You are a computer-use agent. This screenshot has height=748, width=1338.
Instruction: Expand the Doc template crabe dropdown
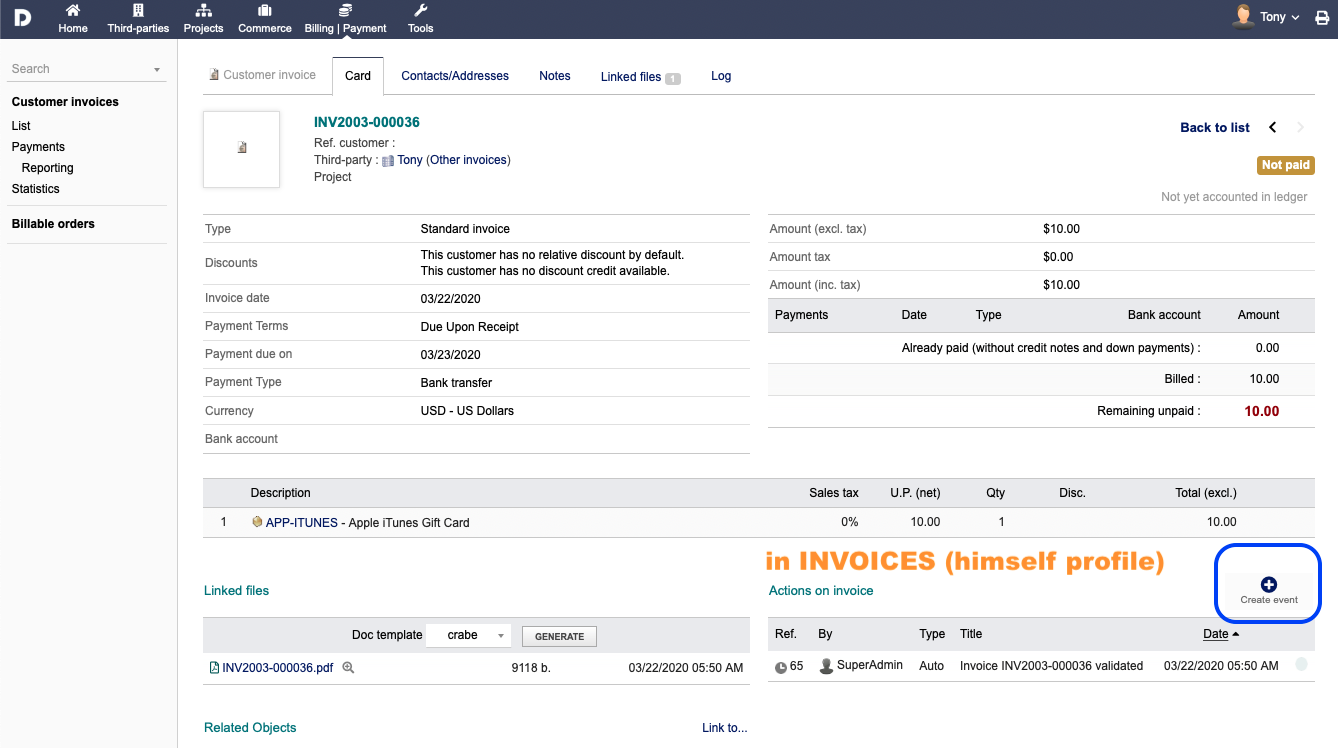pyautogui.click(x=469, y=635)
